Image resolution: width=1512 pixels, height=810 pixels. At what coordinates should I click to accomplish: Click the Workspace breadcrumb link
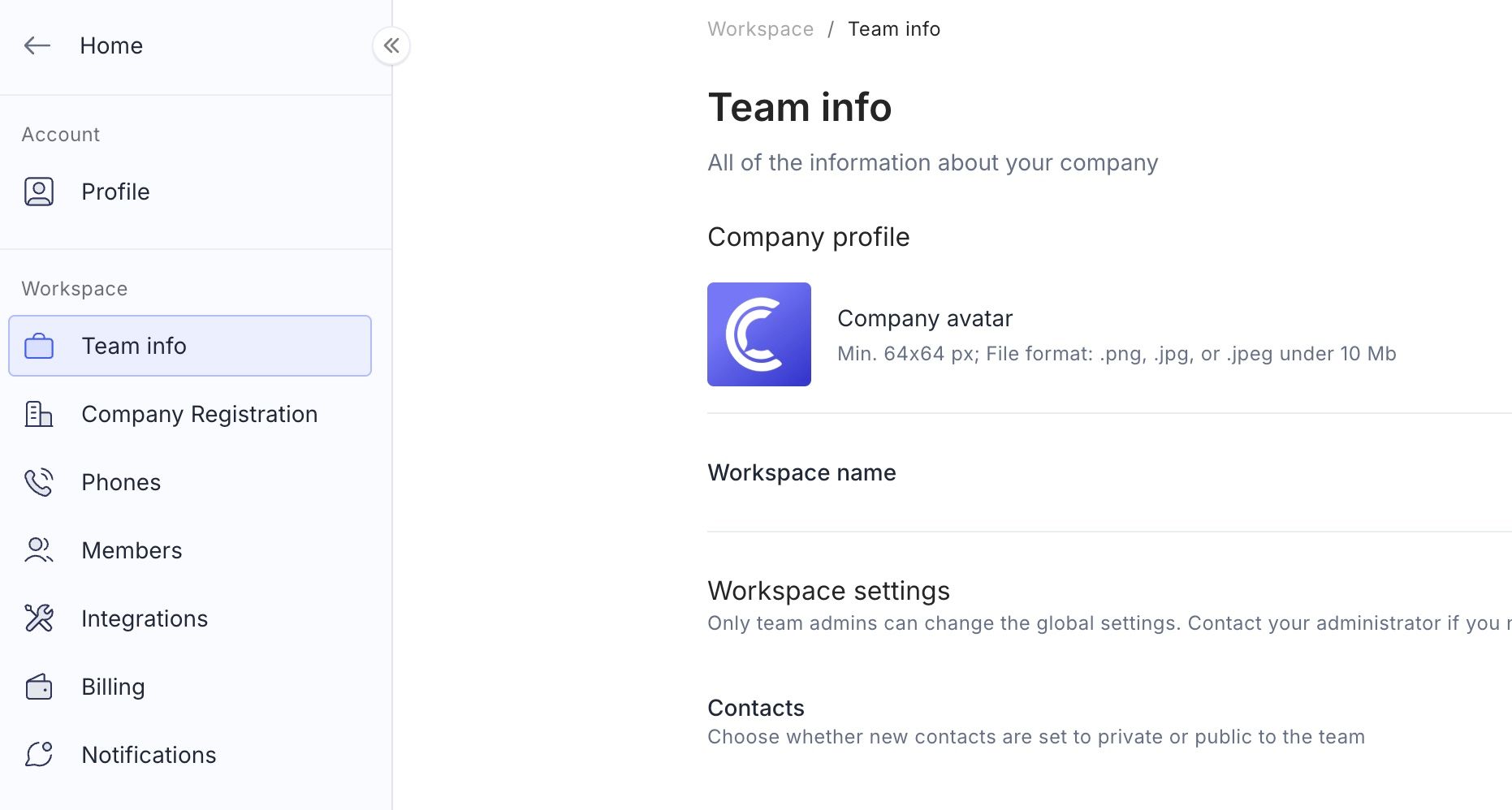(x=760, y=29)
